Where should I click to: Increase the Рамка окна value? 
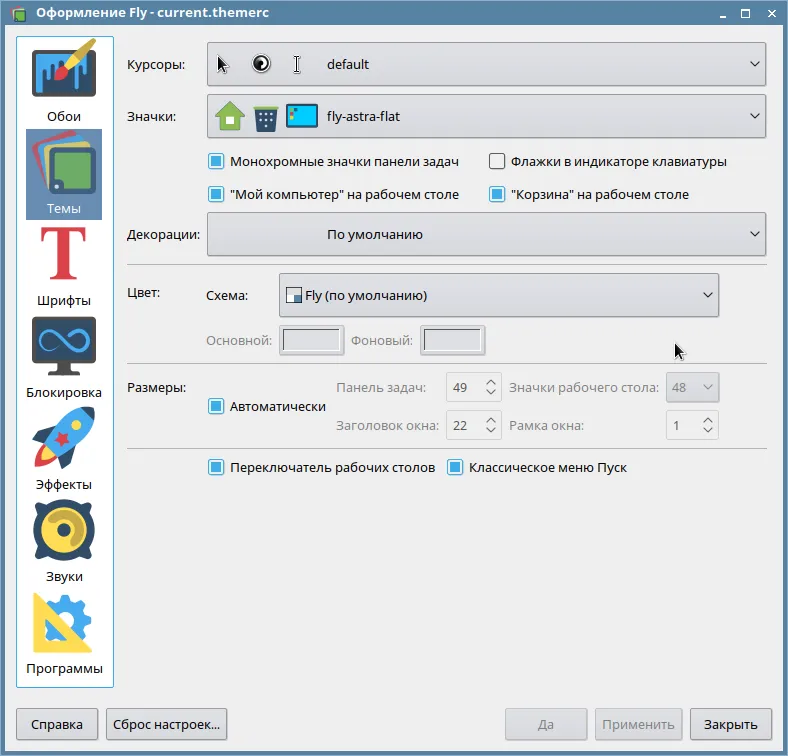tap(708, 420)
